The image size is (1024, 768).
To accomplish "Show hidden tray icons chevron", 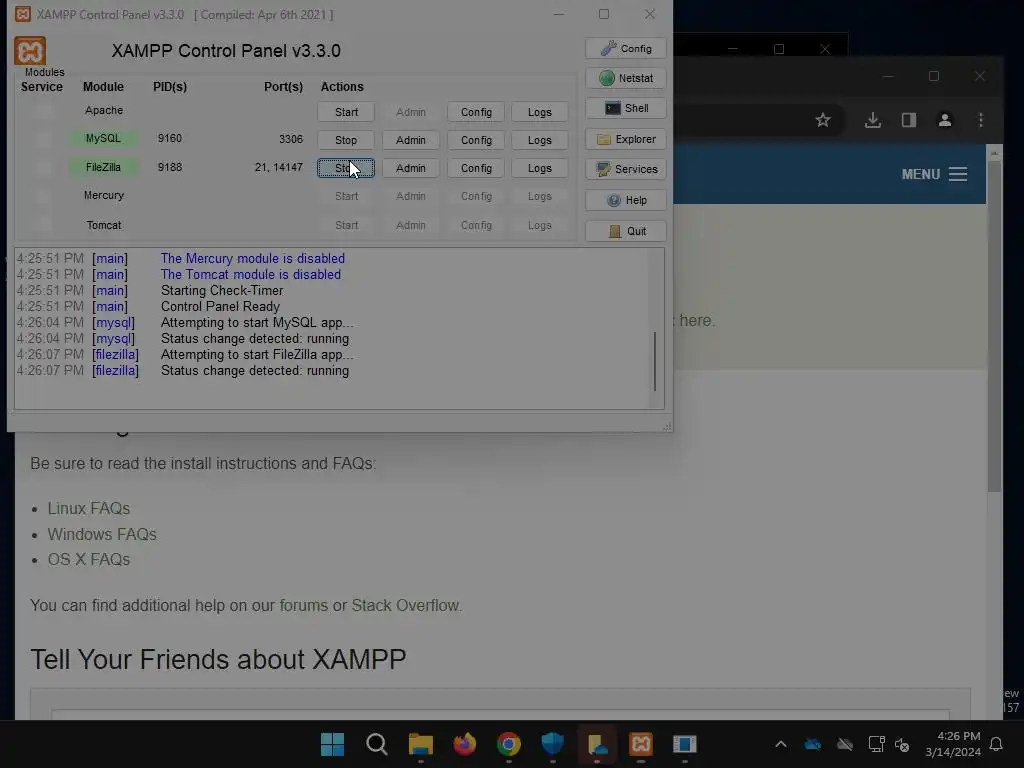I will tap(780, 744).
